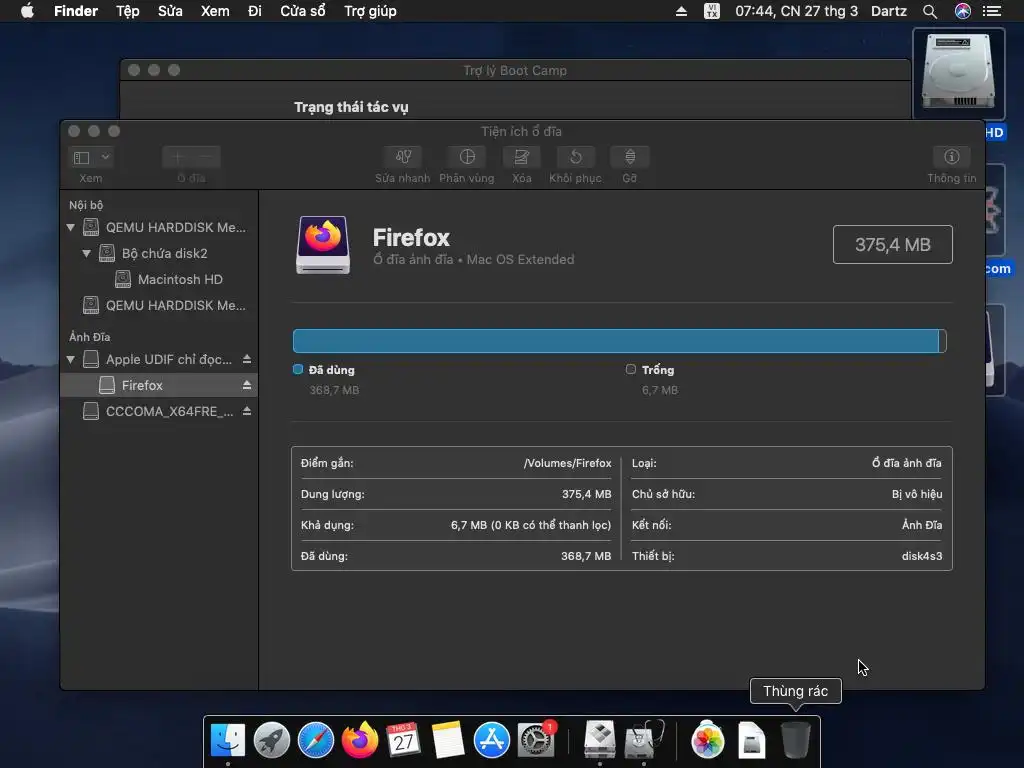Open the Tệp menu
This screenshot has height=768, width=1024.
coord(127,11)
